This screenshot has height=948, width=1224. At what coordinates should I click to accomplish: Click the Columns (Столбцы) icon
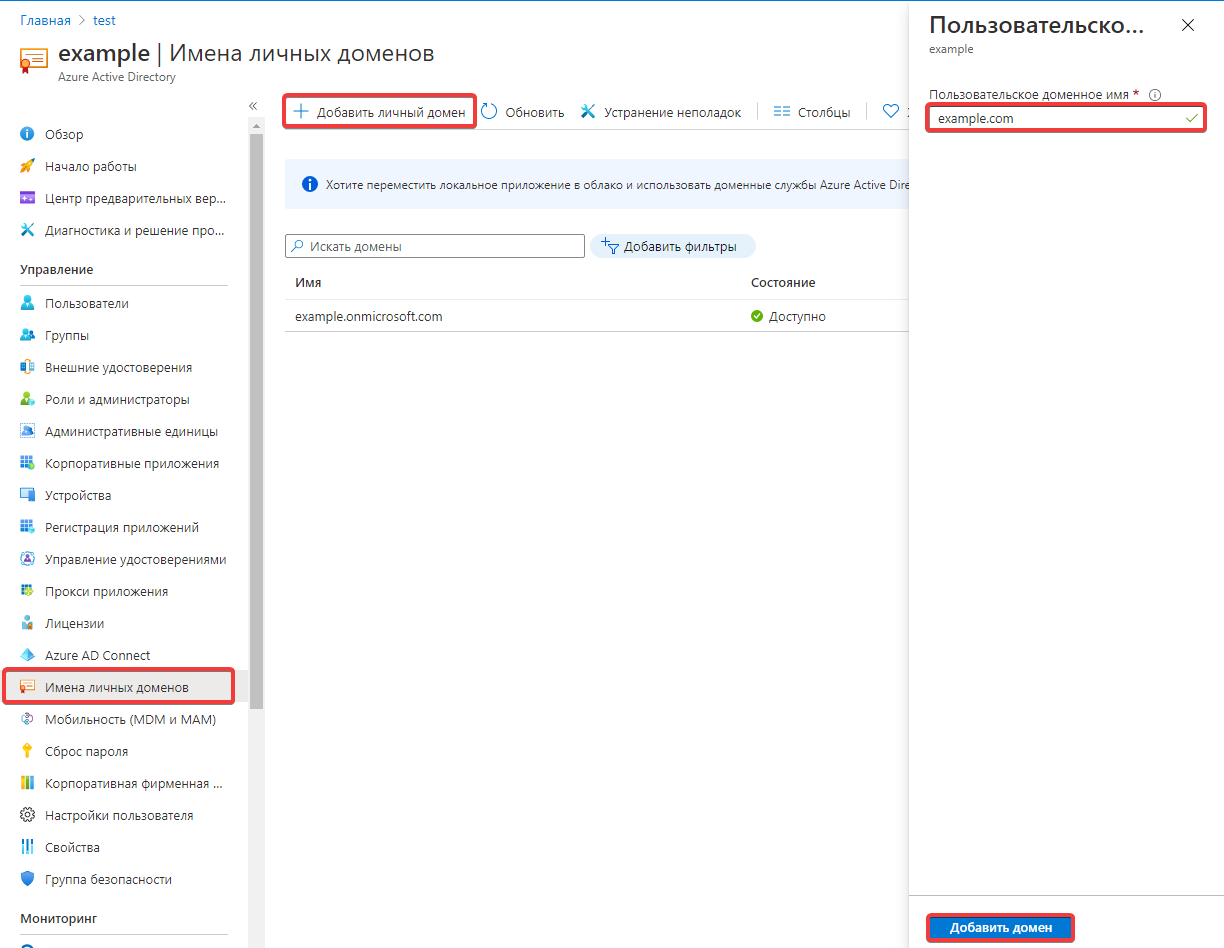(x=782, y=112)
